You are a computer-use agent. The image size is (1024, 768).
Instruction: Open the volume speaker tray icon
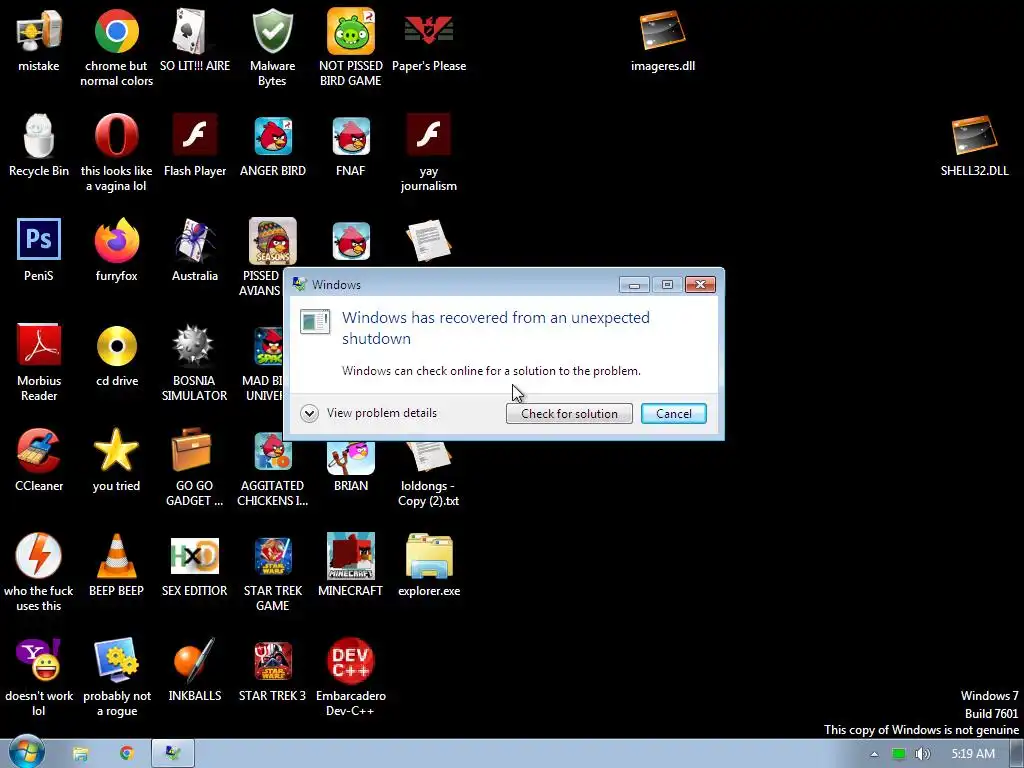click(922, 754)
